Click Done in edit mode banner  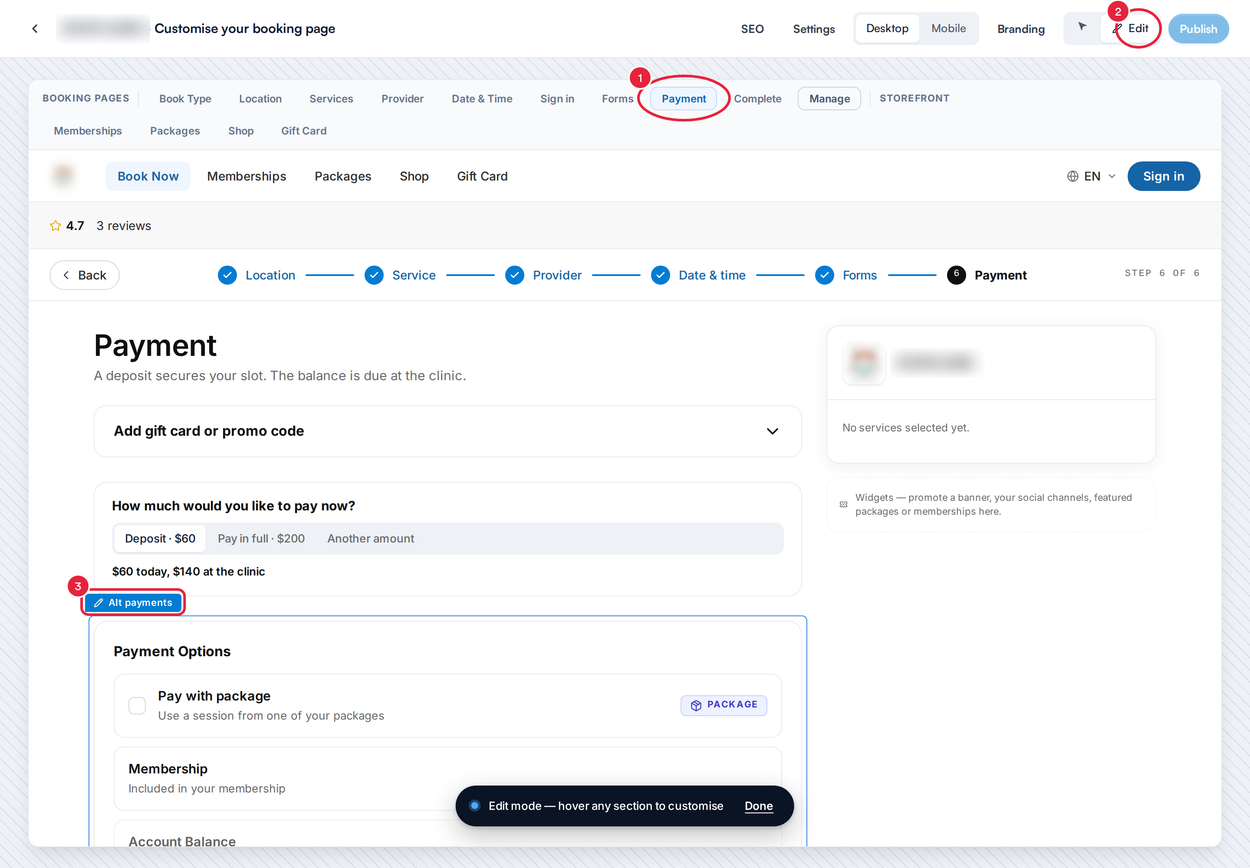pos(759,806)
